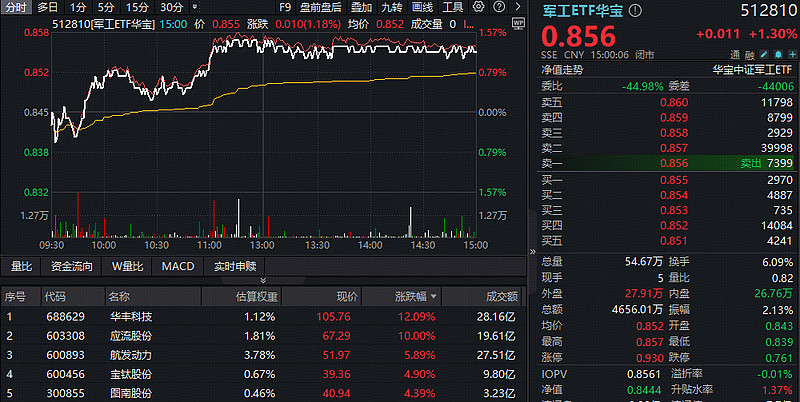
Task: Click the stock code 512810 header
Action: coord(768,10)
